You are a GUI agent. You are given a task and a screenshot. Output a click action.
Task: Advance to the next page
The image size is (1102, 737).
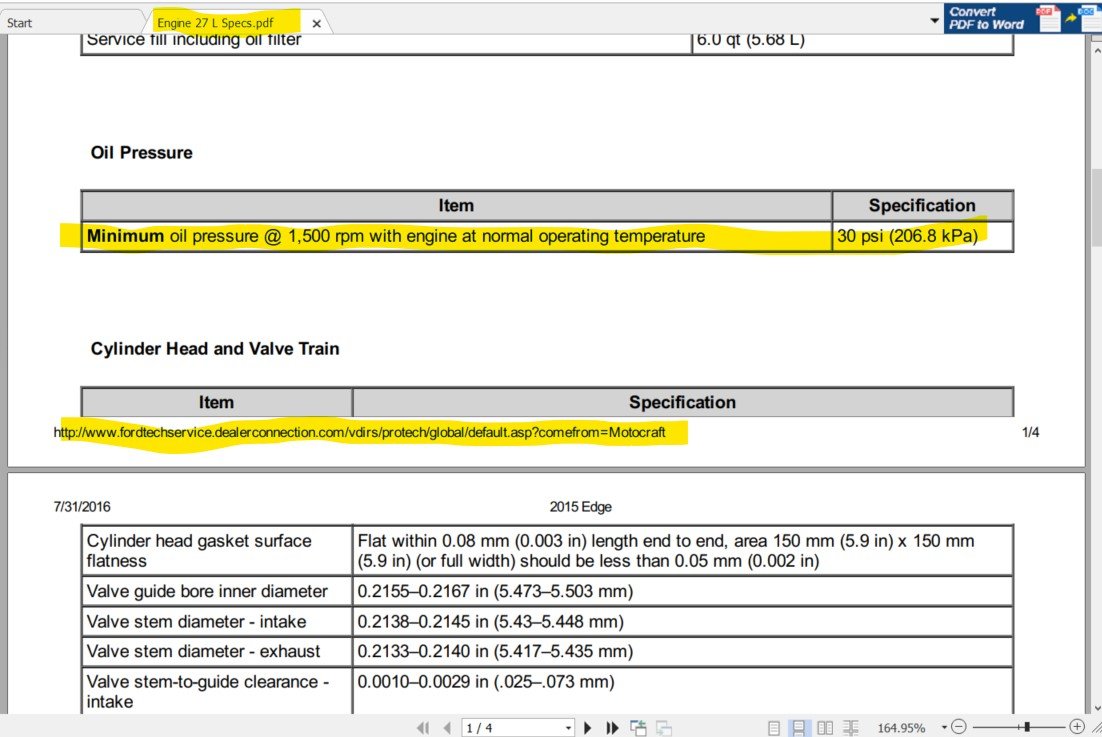[588, 728]
